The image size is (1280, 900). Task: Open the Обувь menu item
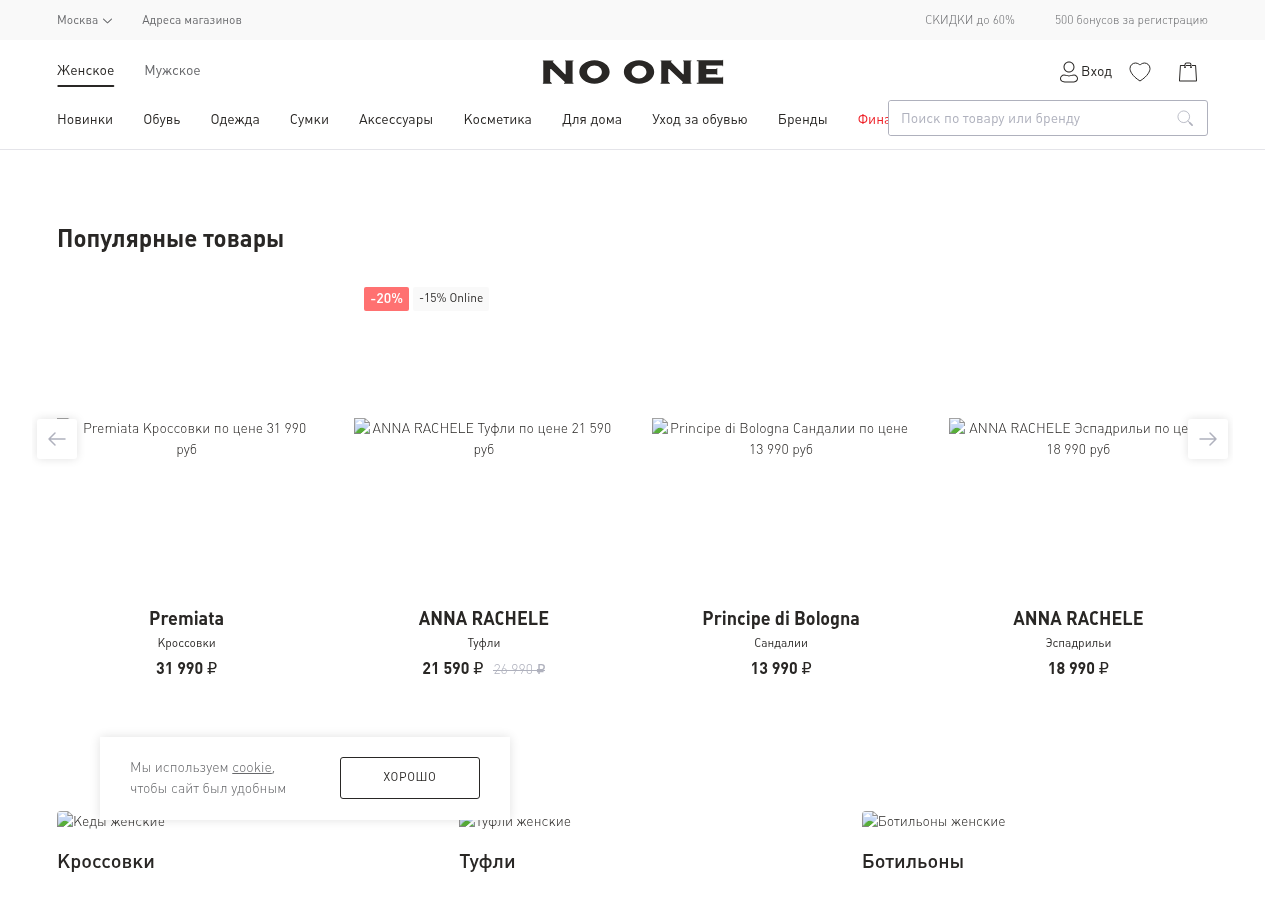click(162, 119)
